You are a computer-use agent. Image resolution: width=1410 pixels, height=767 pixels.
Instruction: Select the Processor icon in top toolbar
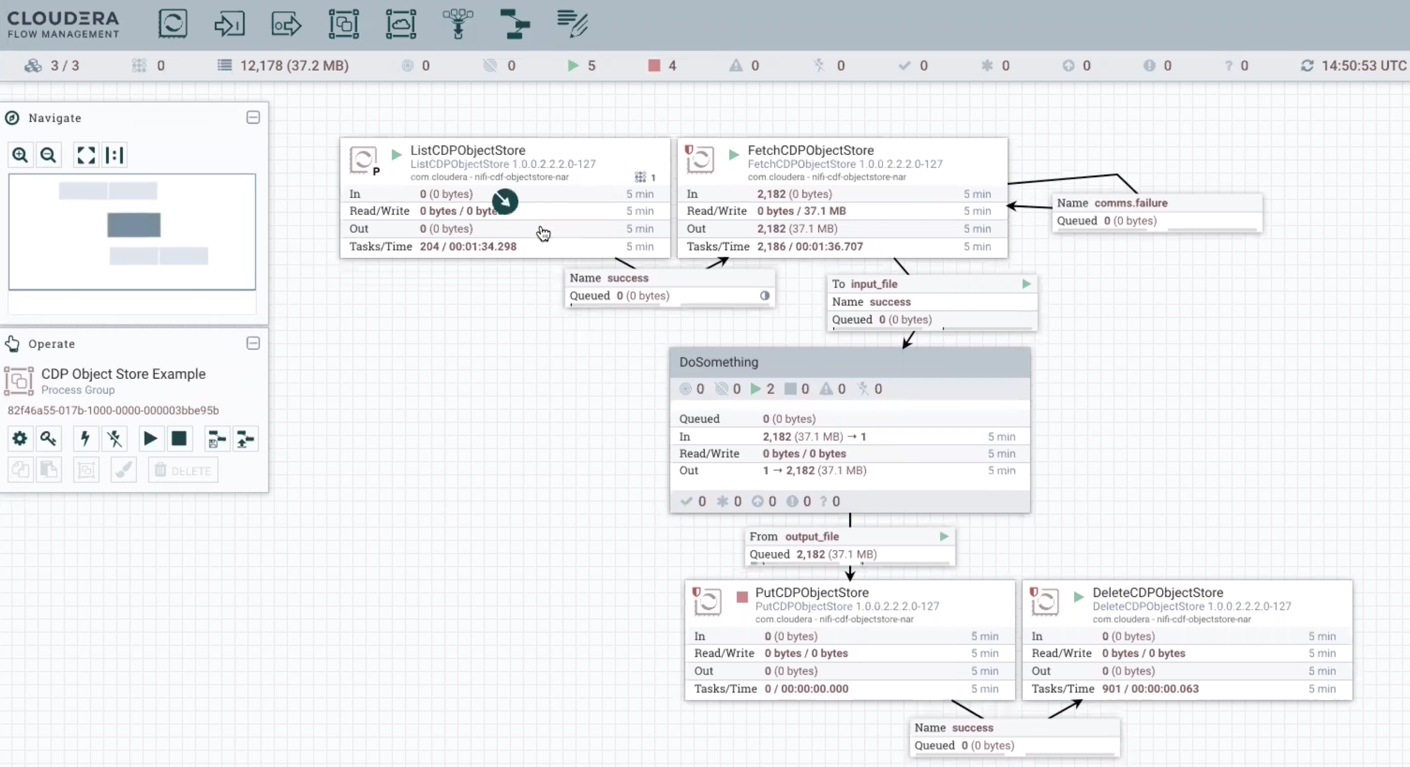coord(172,24)
